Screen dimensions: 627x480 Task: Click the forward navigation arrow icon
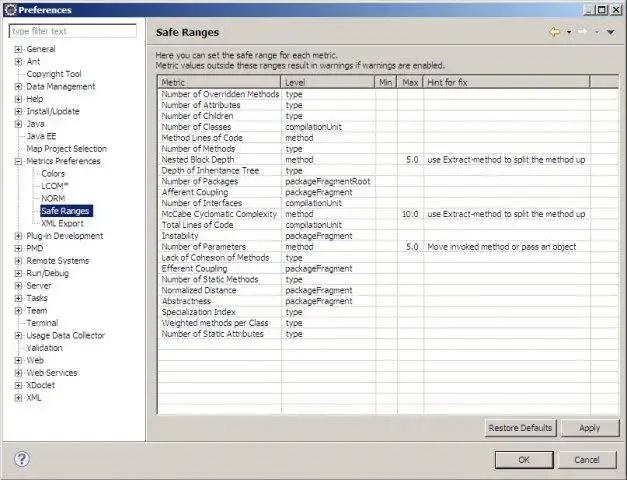point(582,32)
